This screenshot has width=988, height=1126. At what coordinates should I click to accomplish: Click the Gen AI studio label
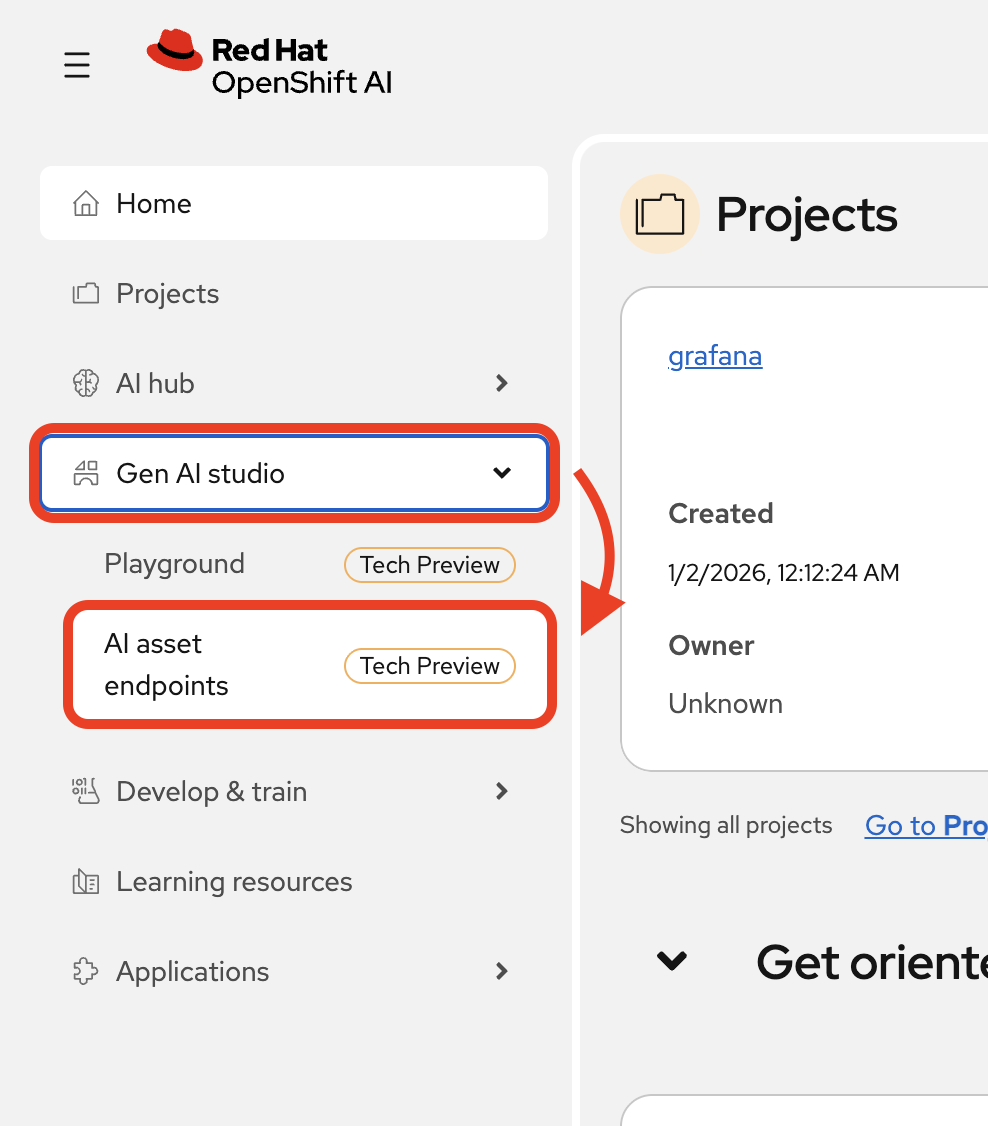(x=200, y=473)
